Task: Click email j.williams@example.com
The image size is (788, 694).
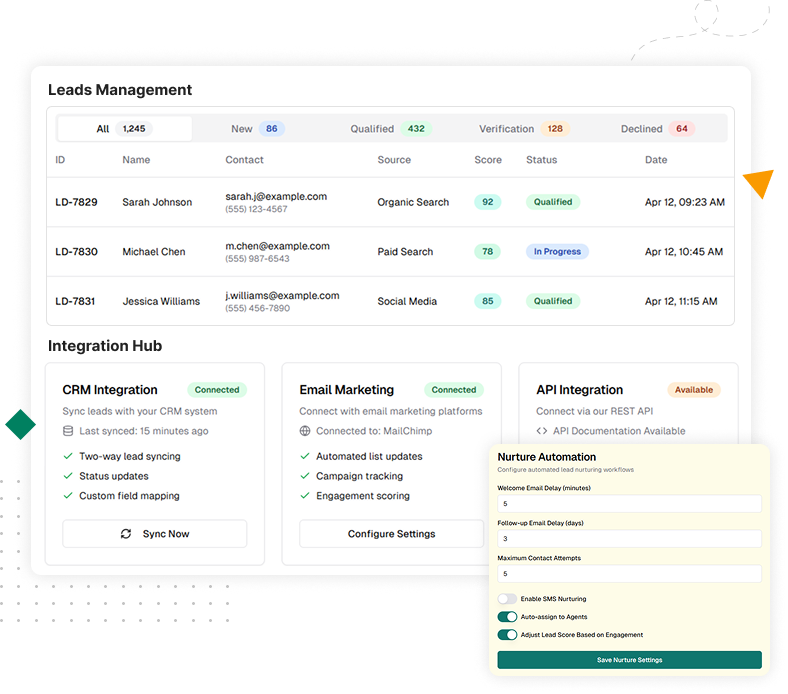Action: point(282,296)
